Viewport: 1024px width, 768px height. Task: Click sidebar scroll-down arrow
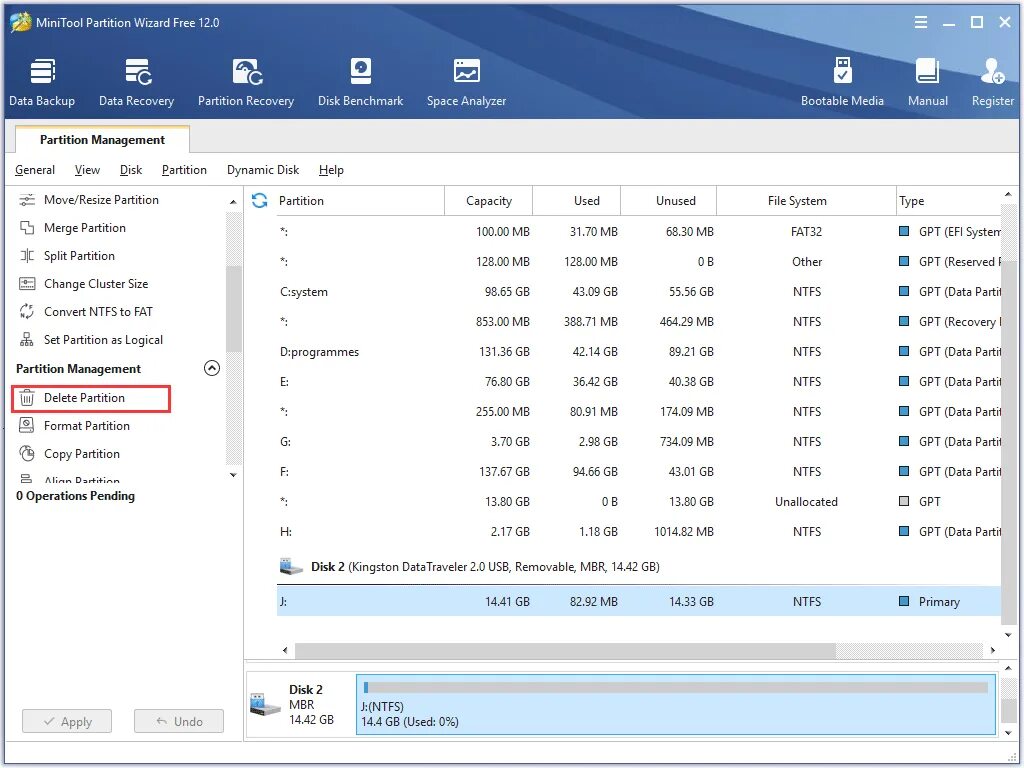[233, 475]
